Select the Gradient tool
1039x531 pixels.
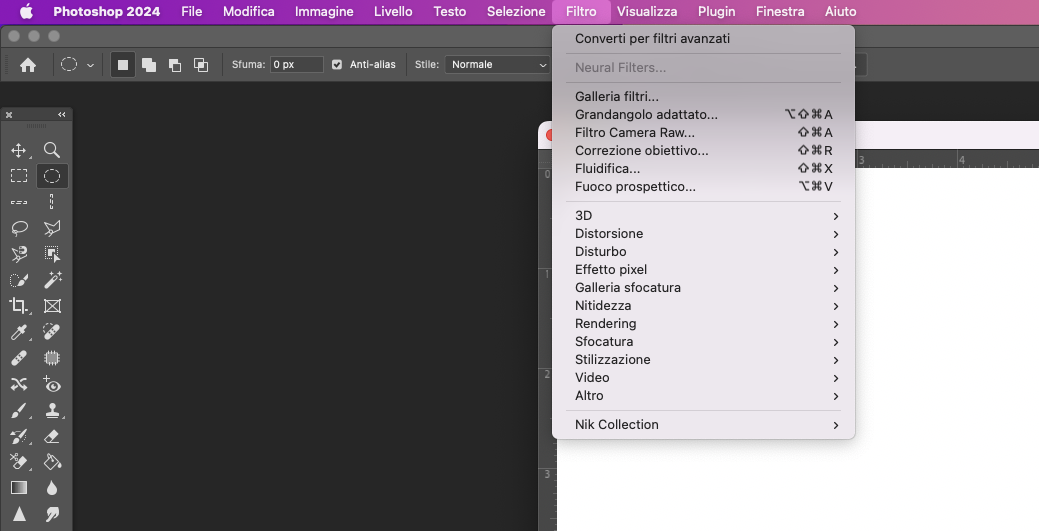pyautogui.click(x=19, y=488)
